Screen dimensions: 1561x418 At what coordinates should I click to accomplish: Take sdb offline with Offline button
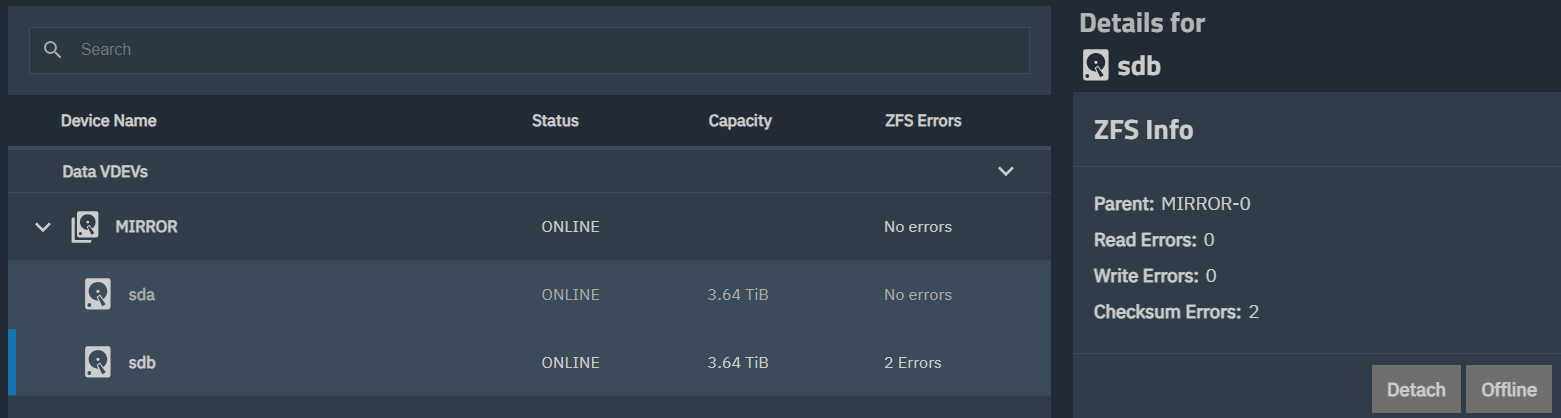click(1508, 389)
